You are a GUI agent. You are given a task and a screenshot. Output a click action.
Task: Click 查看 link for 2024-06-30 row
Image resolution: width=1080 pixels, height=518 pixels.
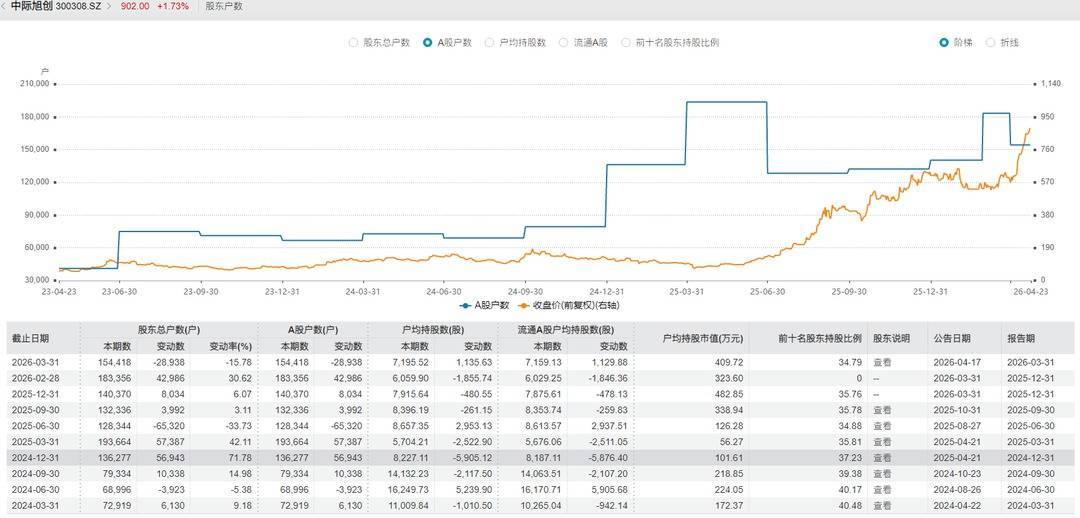coord(881,490)
